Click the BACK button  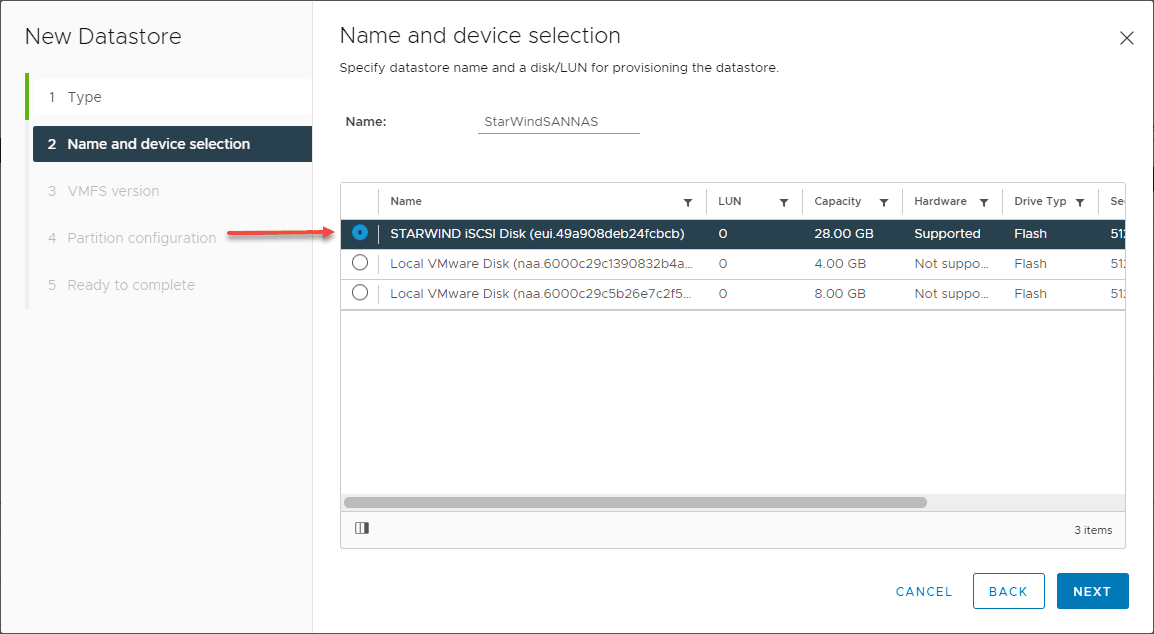coord(1008,591)
